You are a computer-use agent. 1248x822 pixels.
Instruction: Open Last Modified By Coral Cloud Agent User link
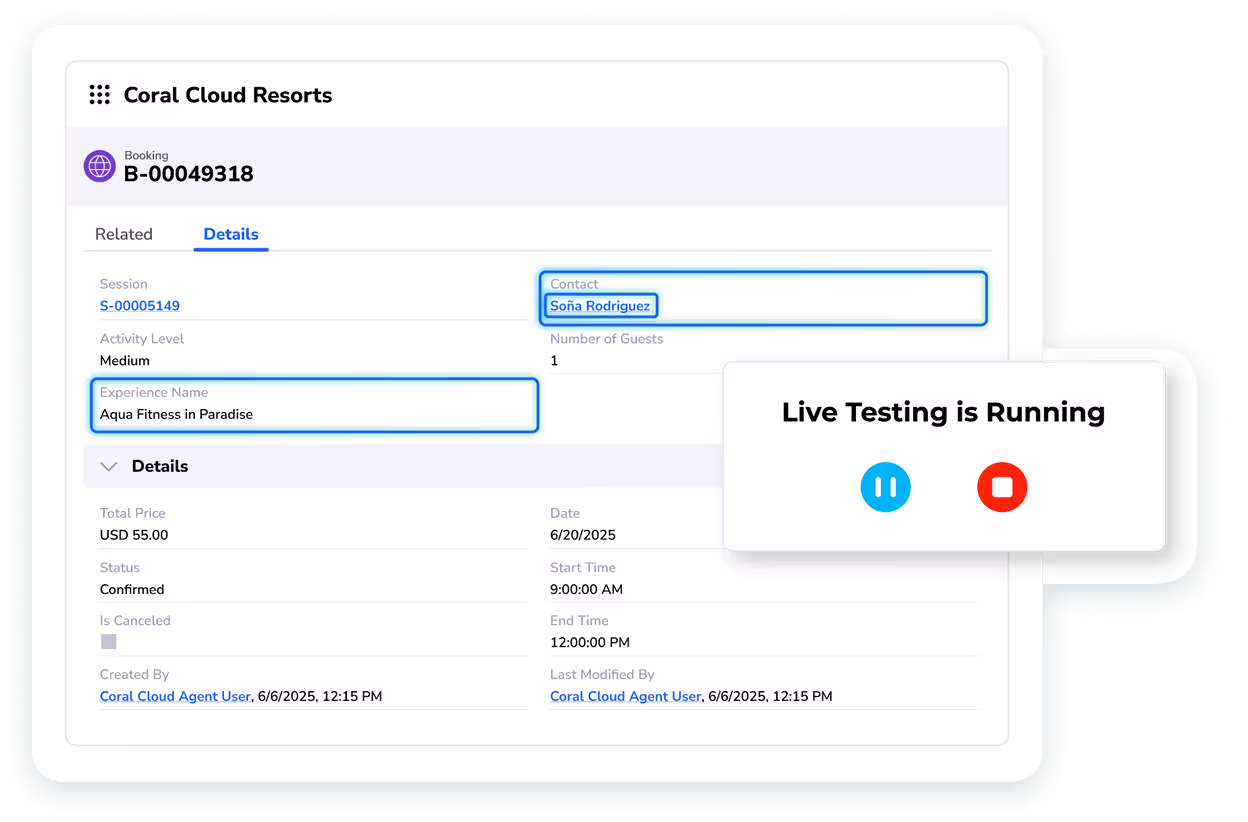click(x=626, y=696)
